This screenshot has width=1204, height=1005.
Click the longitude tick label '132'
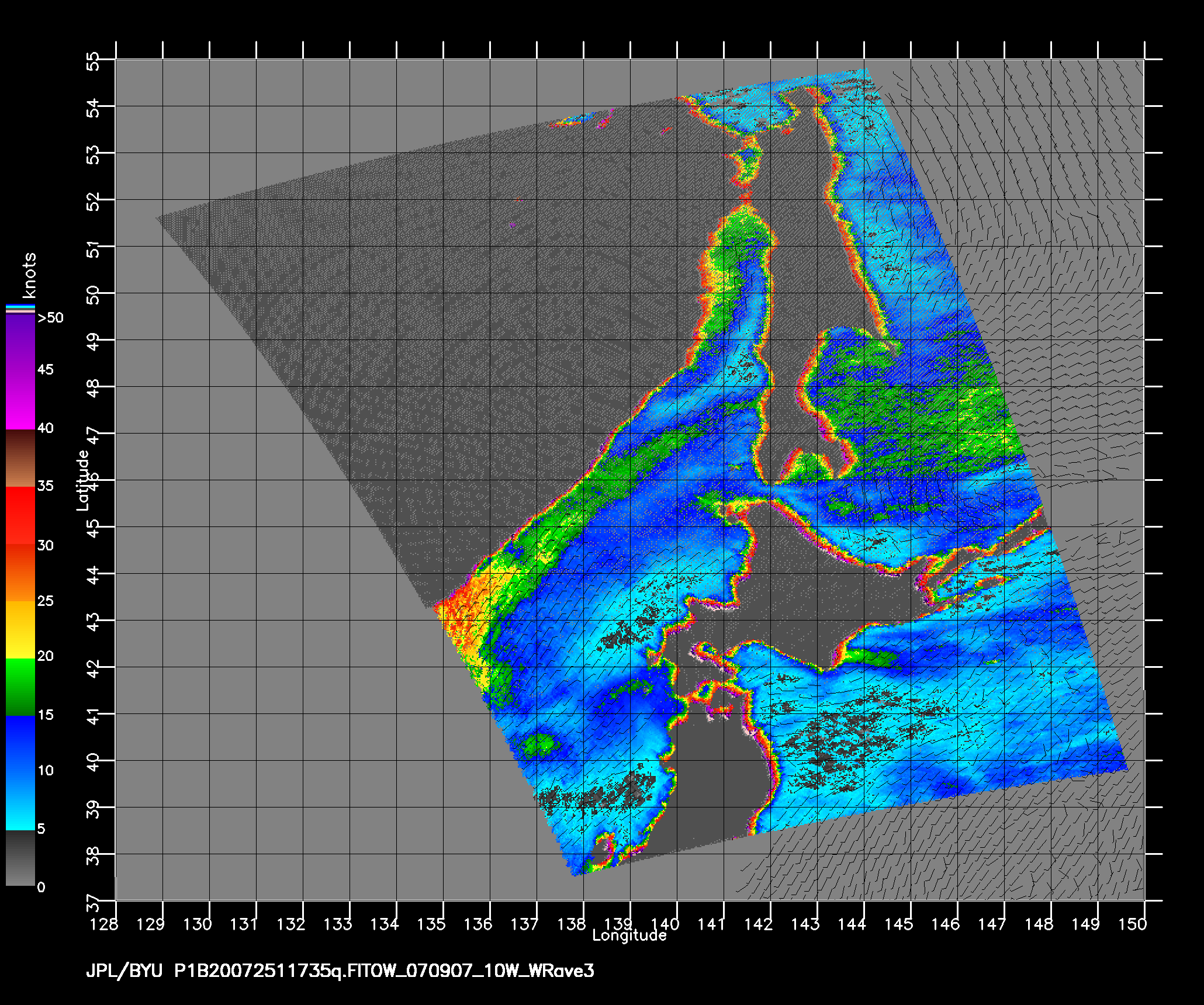(x=290, y=924)
